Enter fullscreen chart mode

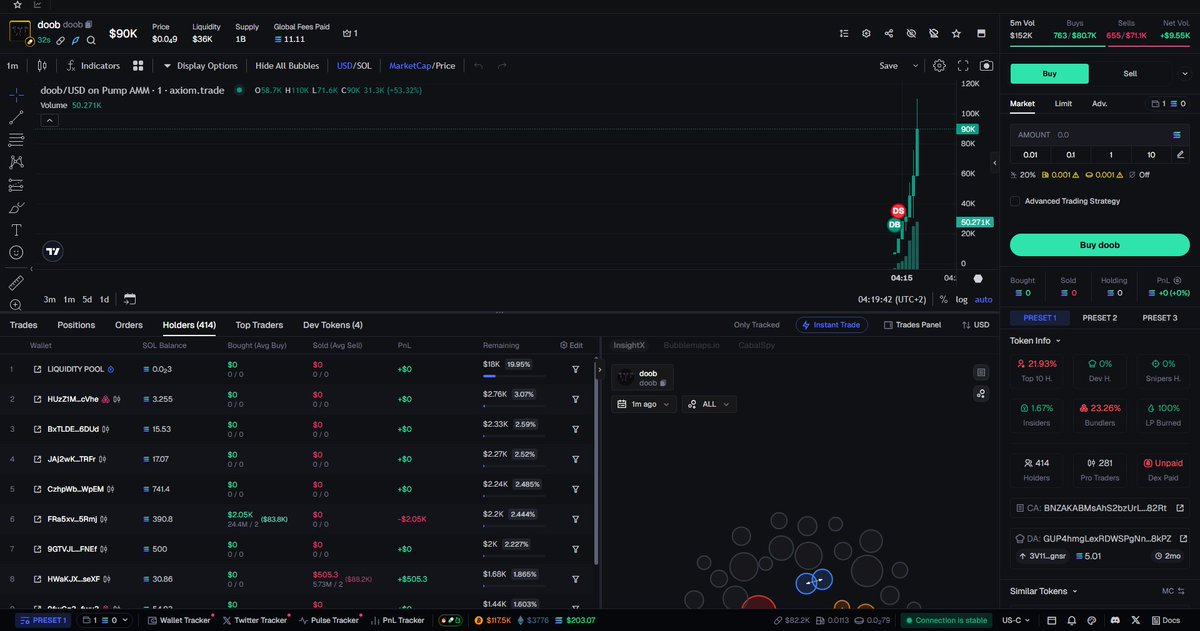963,66
